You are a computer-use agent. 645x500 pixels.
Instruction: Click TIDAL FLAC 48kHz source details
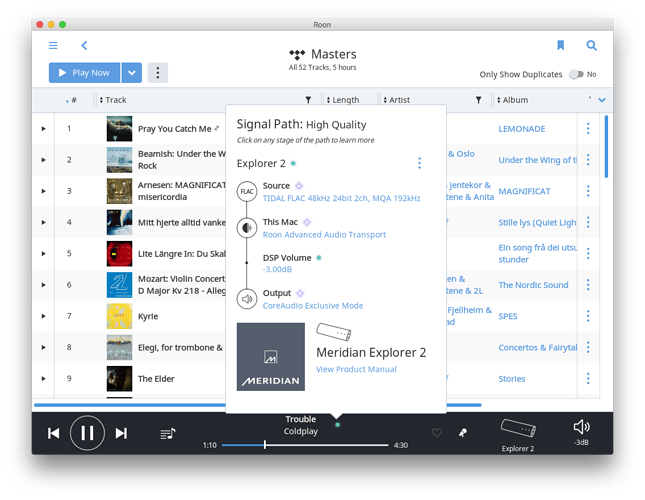coord(341,199)
